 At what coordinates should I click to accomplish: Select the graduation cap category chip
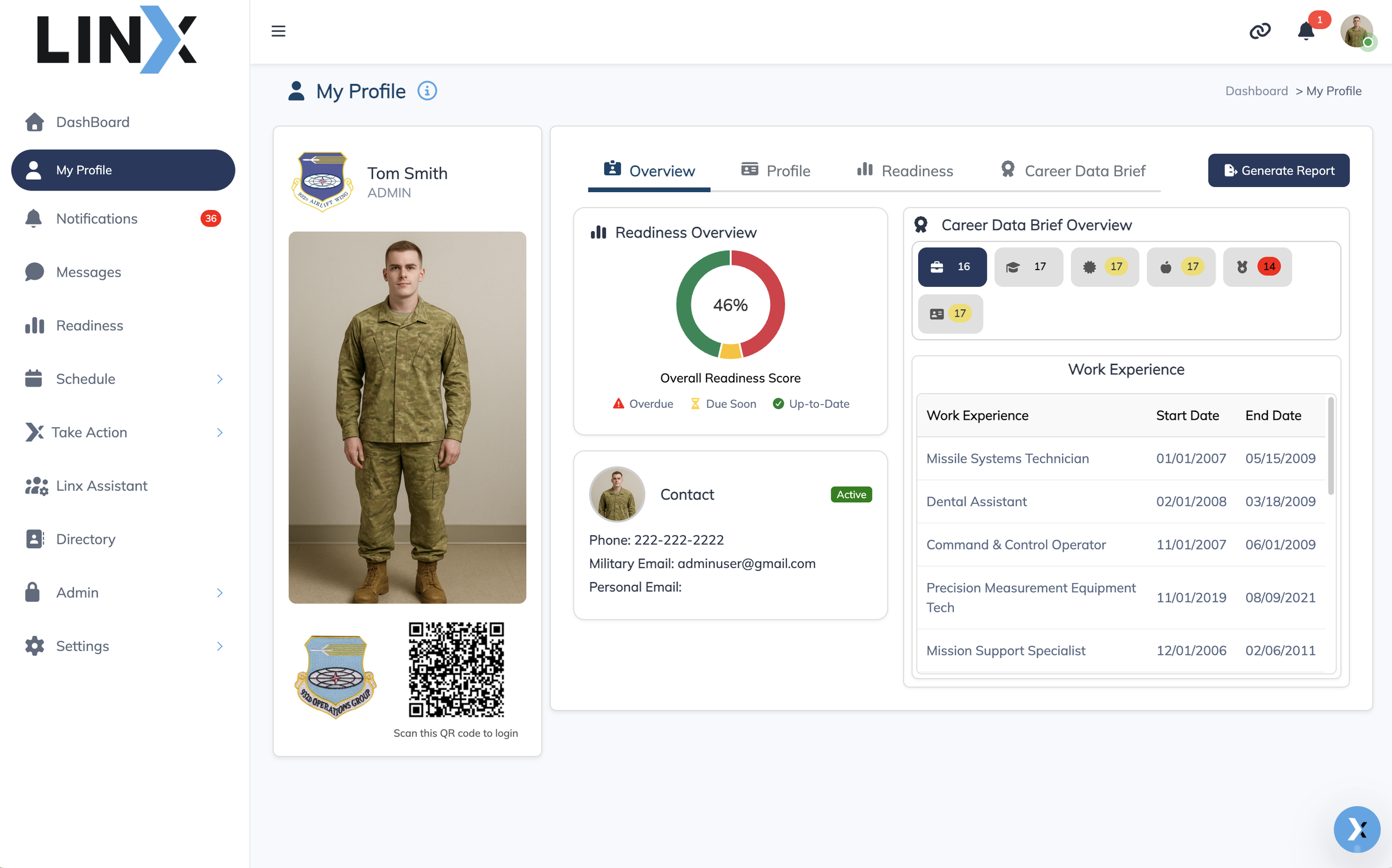point(1027,267)
